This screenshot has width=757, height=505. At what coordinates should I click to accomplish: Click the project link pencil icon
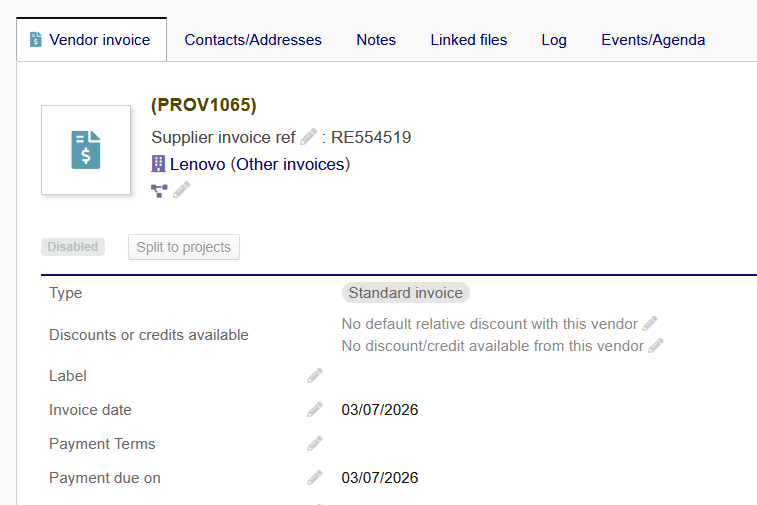pyautogui.click(x=181, y=190)
